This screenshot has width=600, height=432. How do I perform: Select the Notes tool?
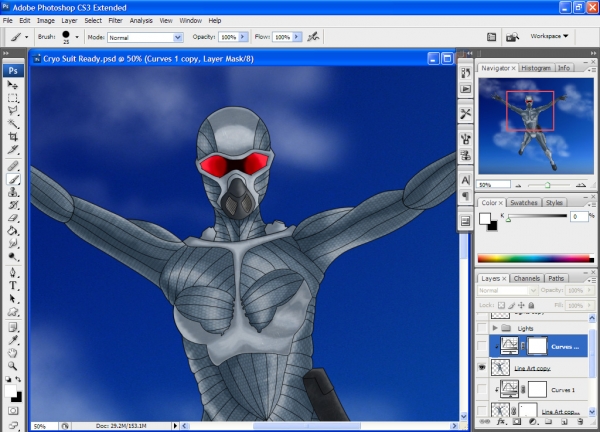tap(13, 327)
